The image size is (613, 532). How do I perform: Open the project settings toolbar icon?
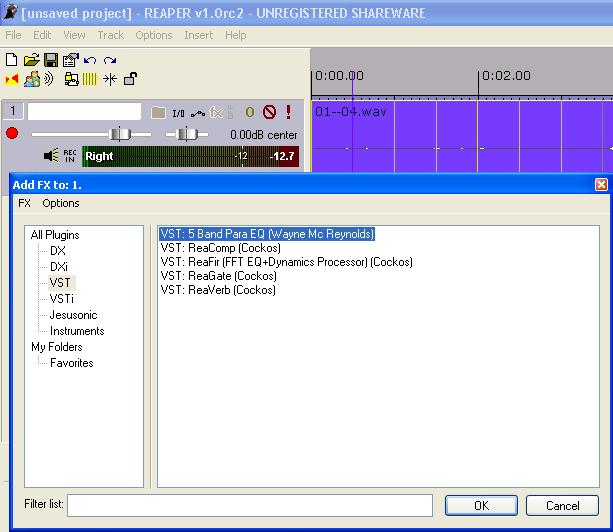71,60
